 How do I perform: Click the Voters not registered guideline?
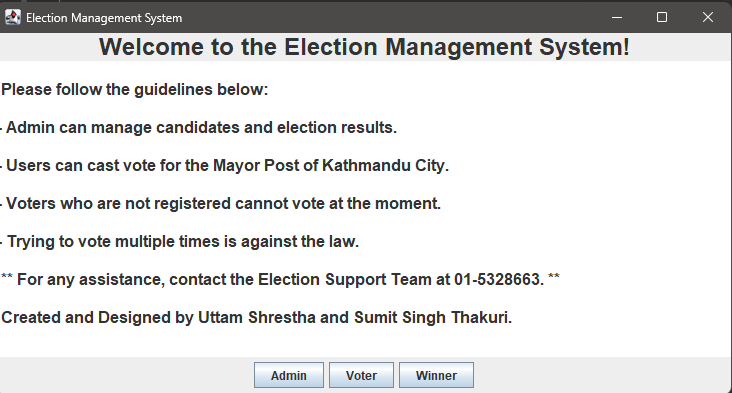(x=221, y=204)
